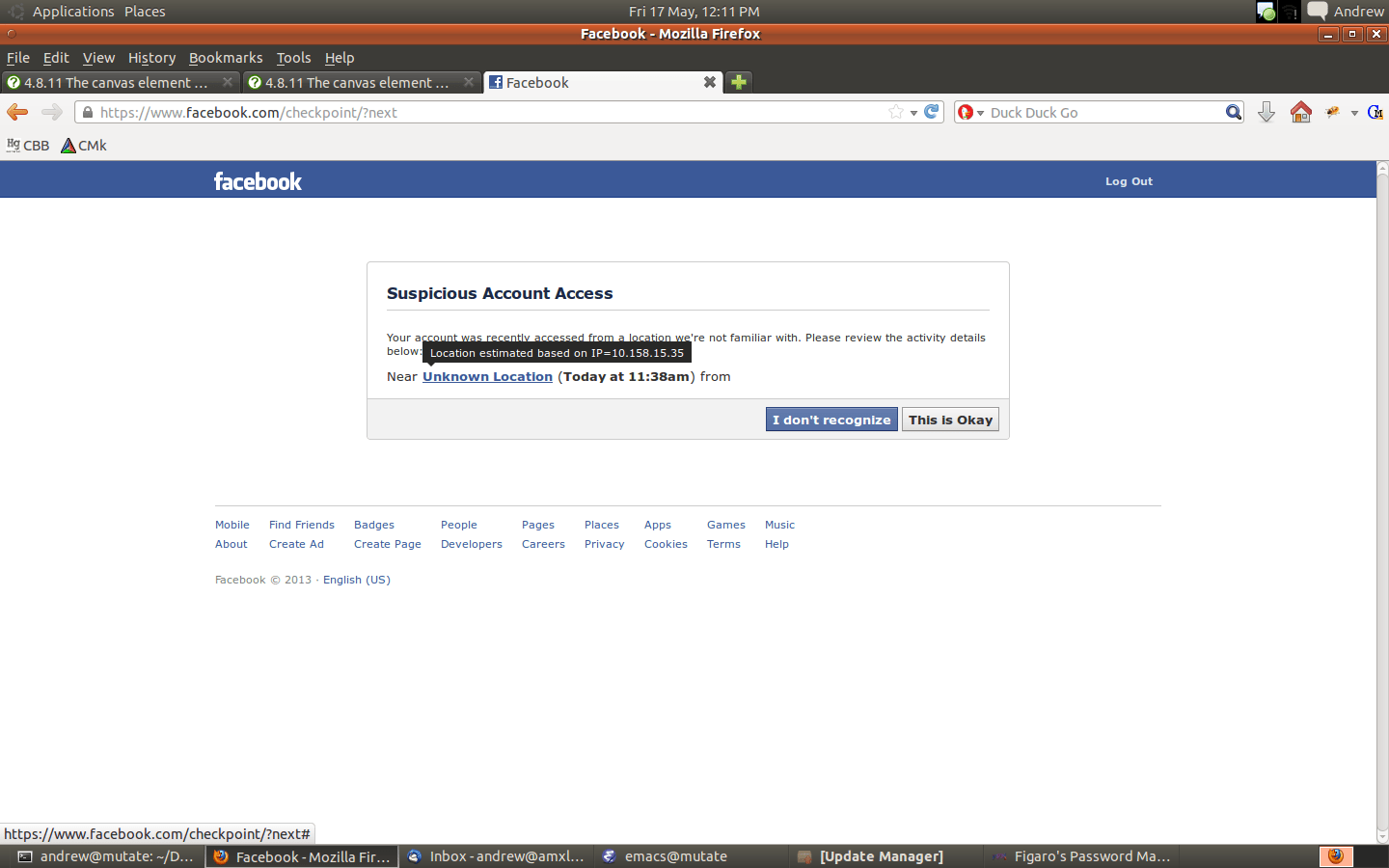
Task: Close the Facebook tab
Action: [x=710, y=82]
